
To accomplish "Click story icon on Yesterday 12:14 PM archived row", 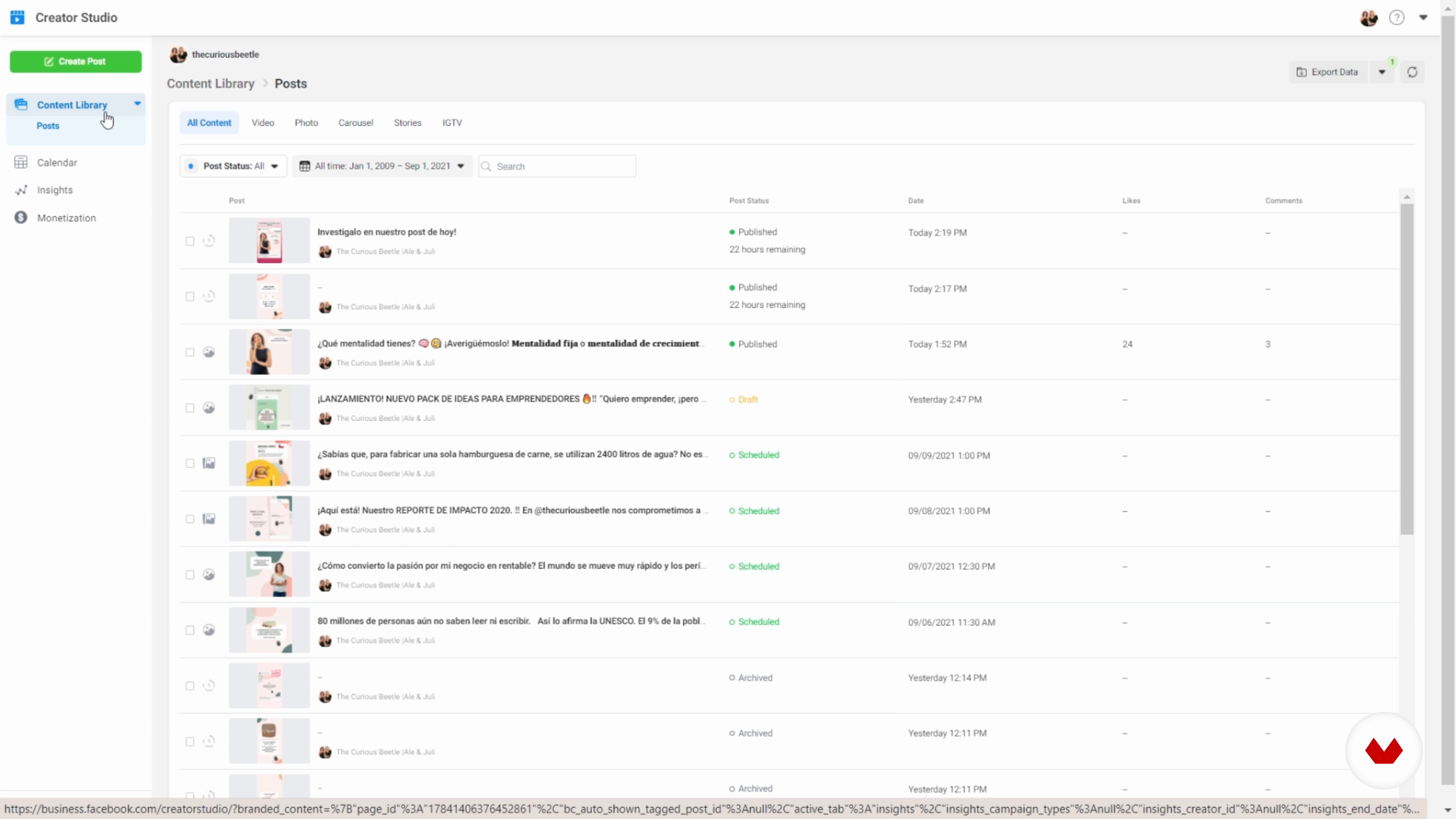I will 209,686.
